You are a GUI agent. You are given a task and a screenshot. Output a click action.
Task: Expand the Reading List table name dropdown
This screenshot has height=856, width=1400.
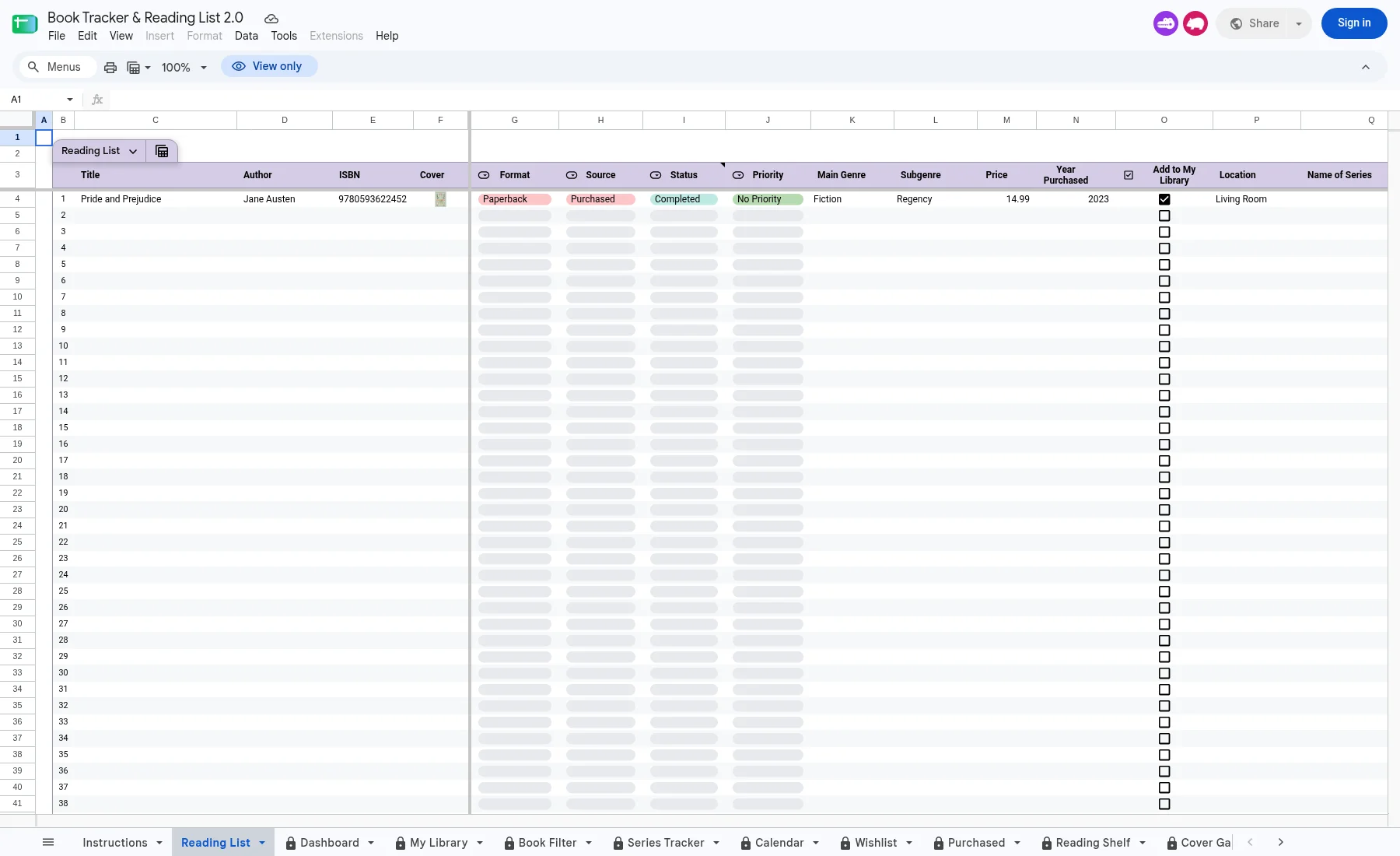tap(133, 151)
